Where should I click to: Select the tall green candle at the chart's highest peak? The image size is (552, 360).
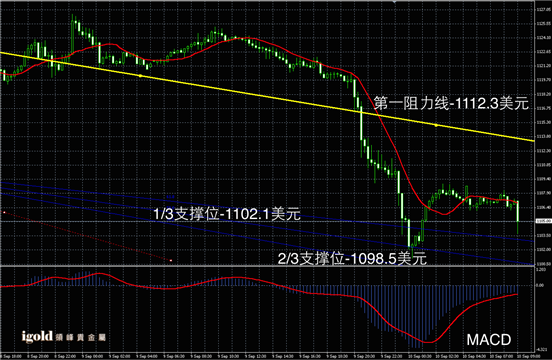tap(73, 33)
